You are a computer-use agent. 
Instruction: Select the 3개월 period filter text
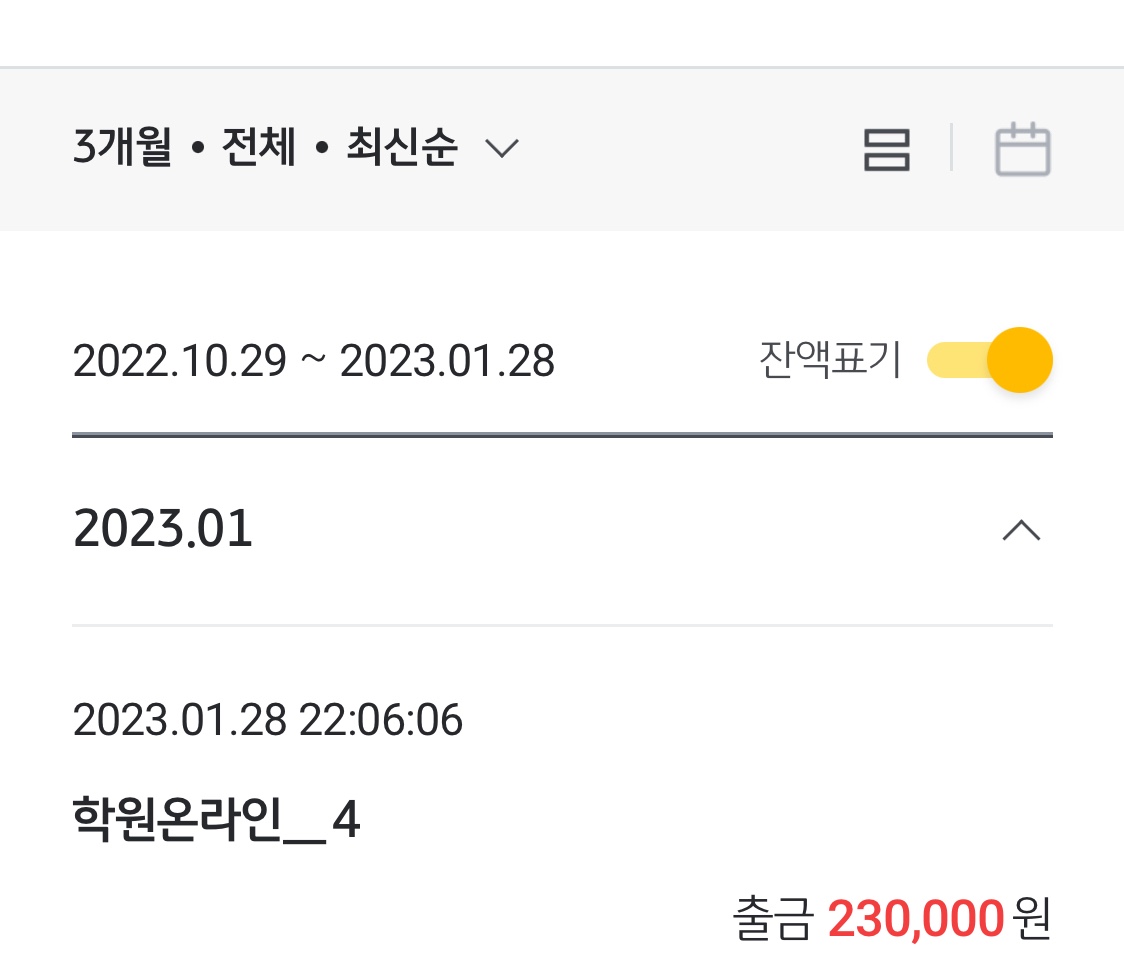click(x=122, y=149)
